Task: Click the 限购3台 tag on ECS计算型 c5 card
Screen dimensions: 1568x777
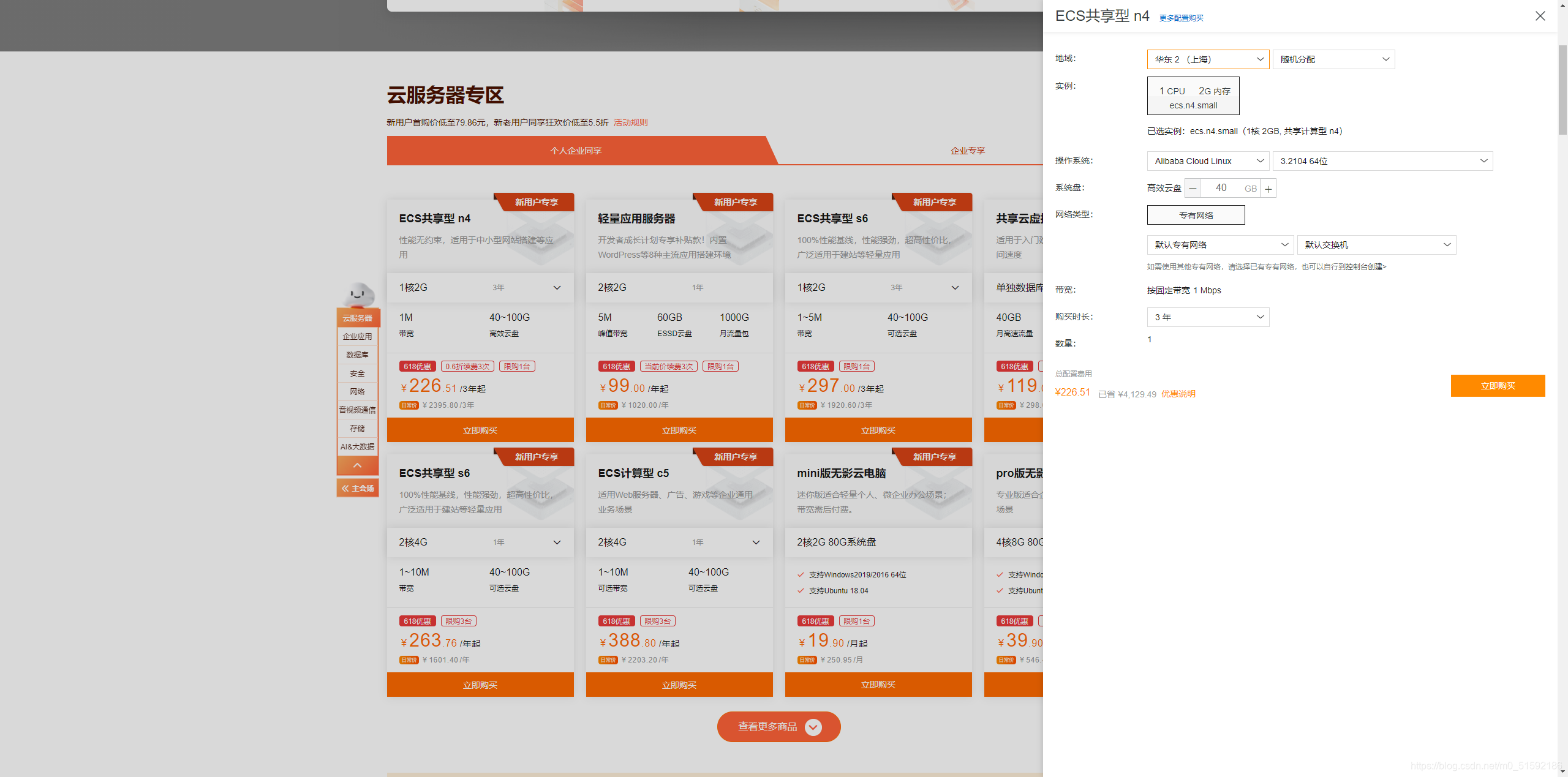Action: coord(657,621)
